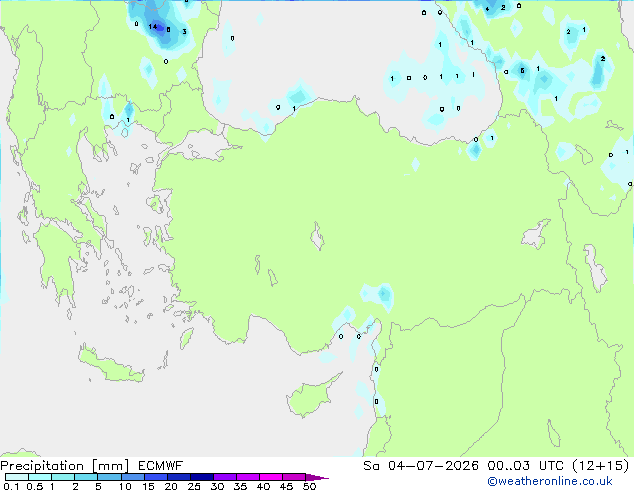Open the weatheronline.co.uk credit link
The width and height of the screenshot is (634, 490).
tap(550, 481)
